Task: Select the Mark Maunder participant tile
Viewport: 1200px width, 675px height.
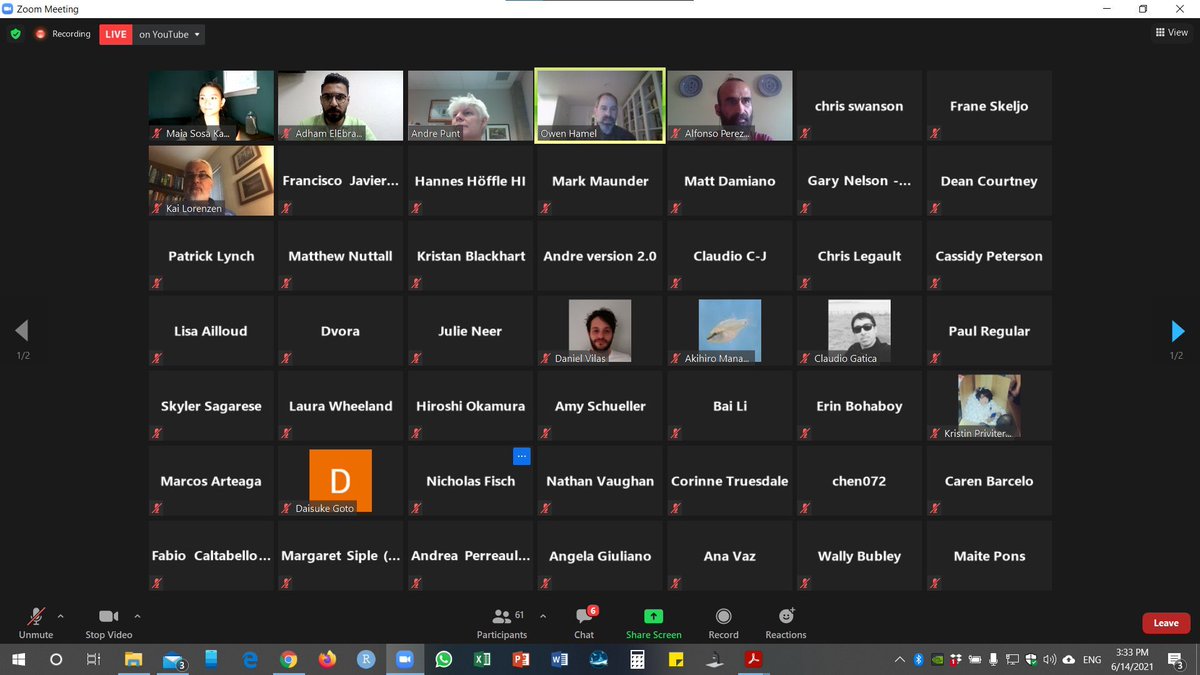Action: click(600, 180)
